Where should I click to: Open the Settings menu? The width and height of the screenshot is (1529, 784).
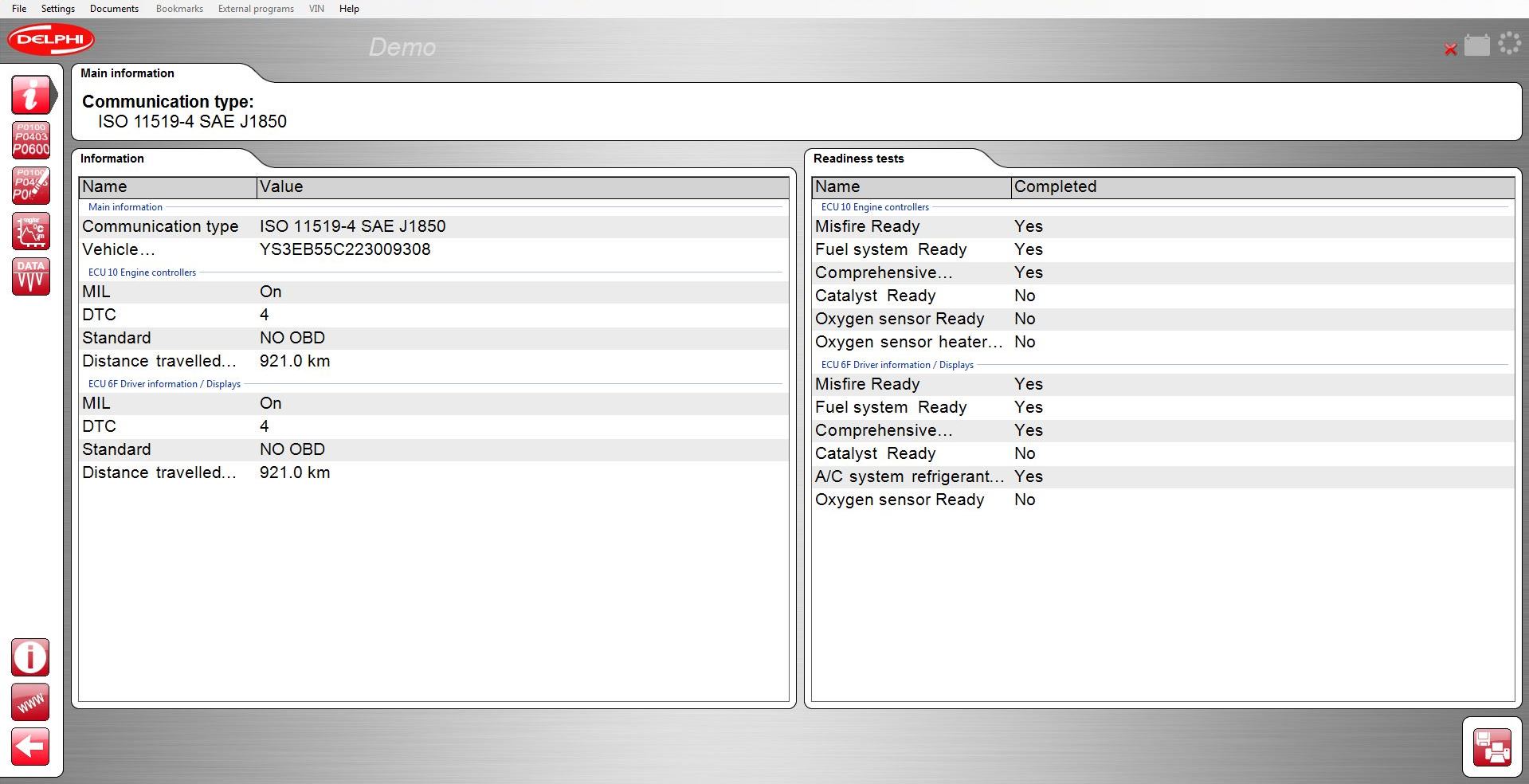click(57, 9)
